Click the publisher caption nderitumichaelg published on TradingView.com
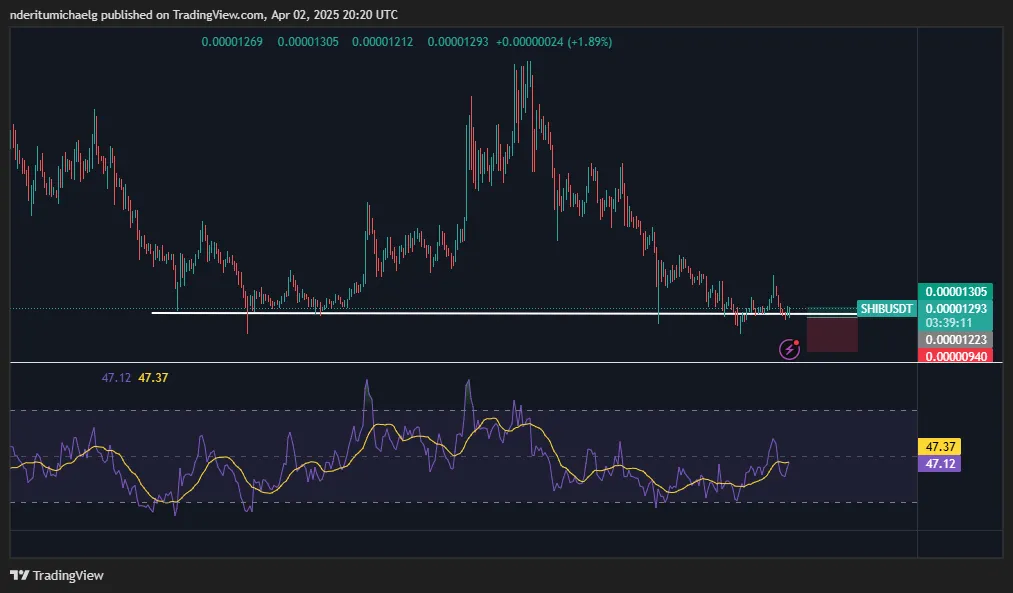The image size is (1013, 593). pos(138,14)
